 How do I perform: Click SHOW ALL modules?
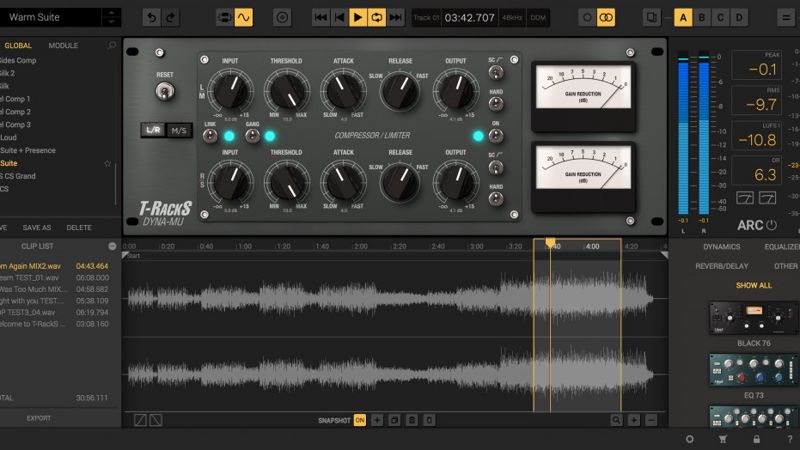(x=754, y=286)
